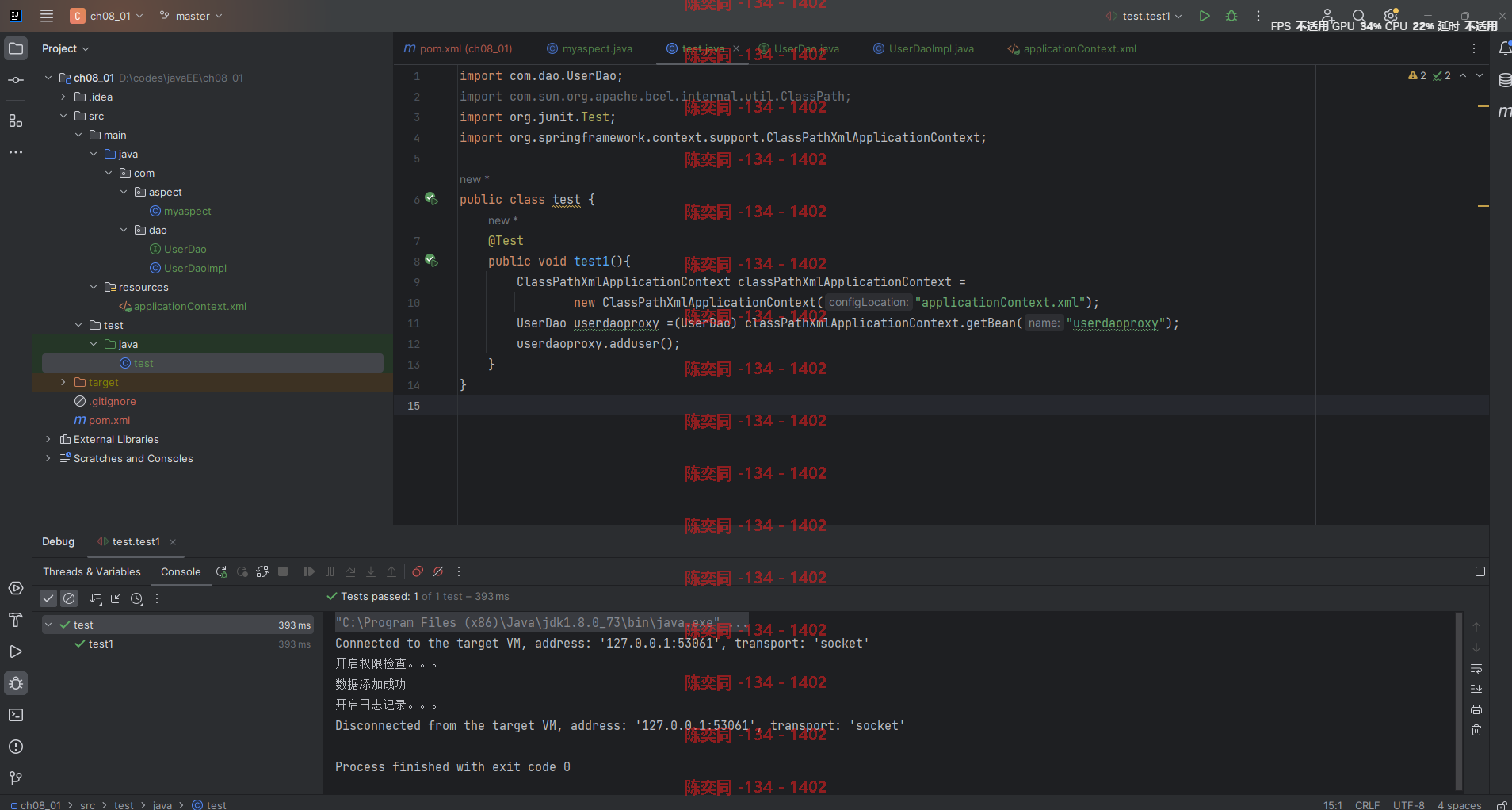
Task: Open UserDaoImpl in project tree
Action: click(188, 268)
